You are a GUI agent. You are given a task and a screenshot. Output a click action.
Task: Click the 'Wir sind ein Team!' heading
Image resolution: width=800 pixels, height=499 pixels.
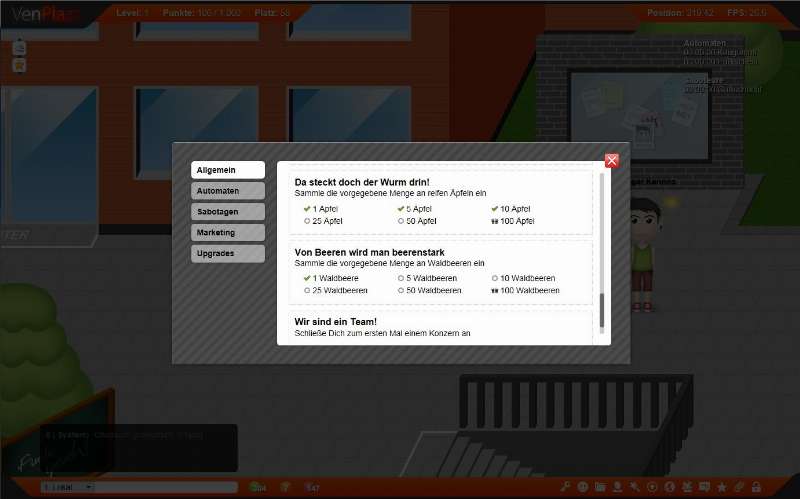[x=336, y=321]
